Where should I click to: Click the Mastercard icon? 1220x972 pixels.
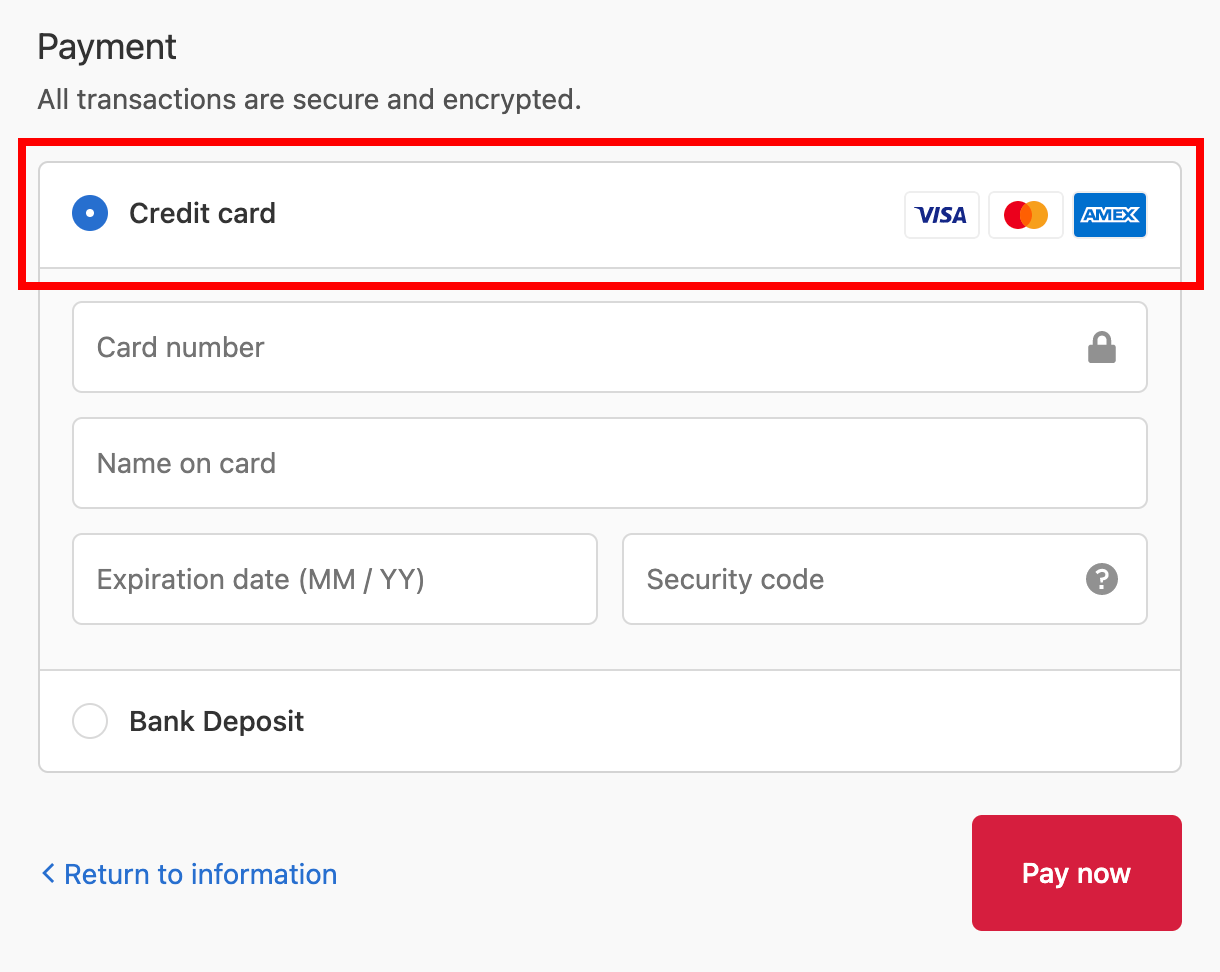click(x=1025, y=214)
